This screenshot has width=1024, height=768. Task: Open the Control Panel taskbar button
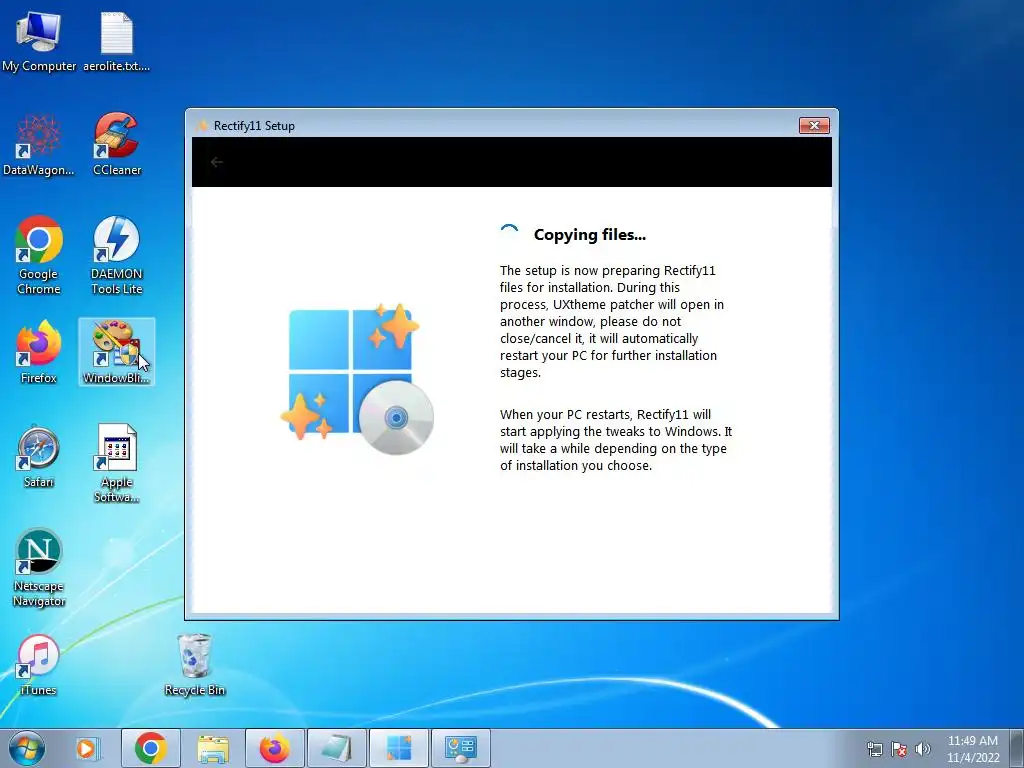point(461,748)
